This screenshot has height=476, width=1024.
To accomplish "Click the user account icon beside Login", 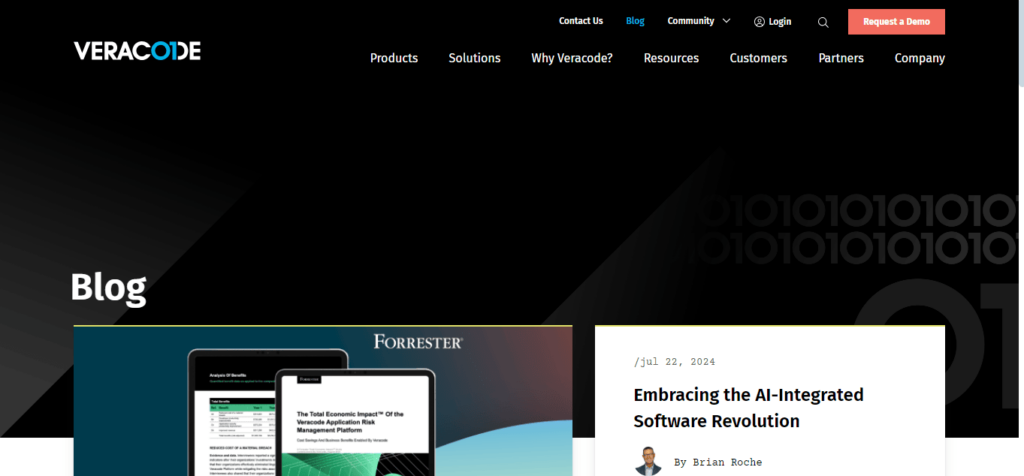I will 759,22.
